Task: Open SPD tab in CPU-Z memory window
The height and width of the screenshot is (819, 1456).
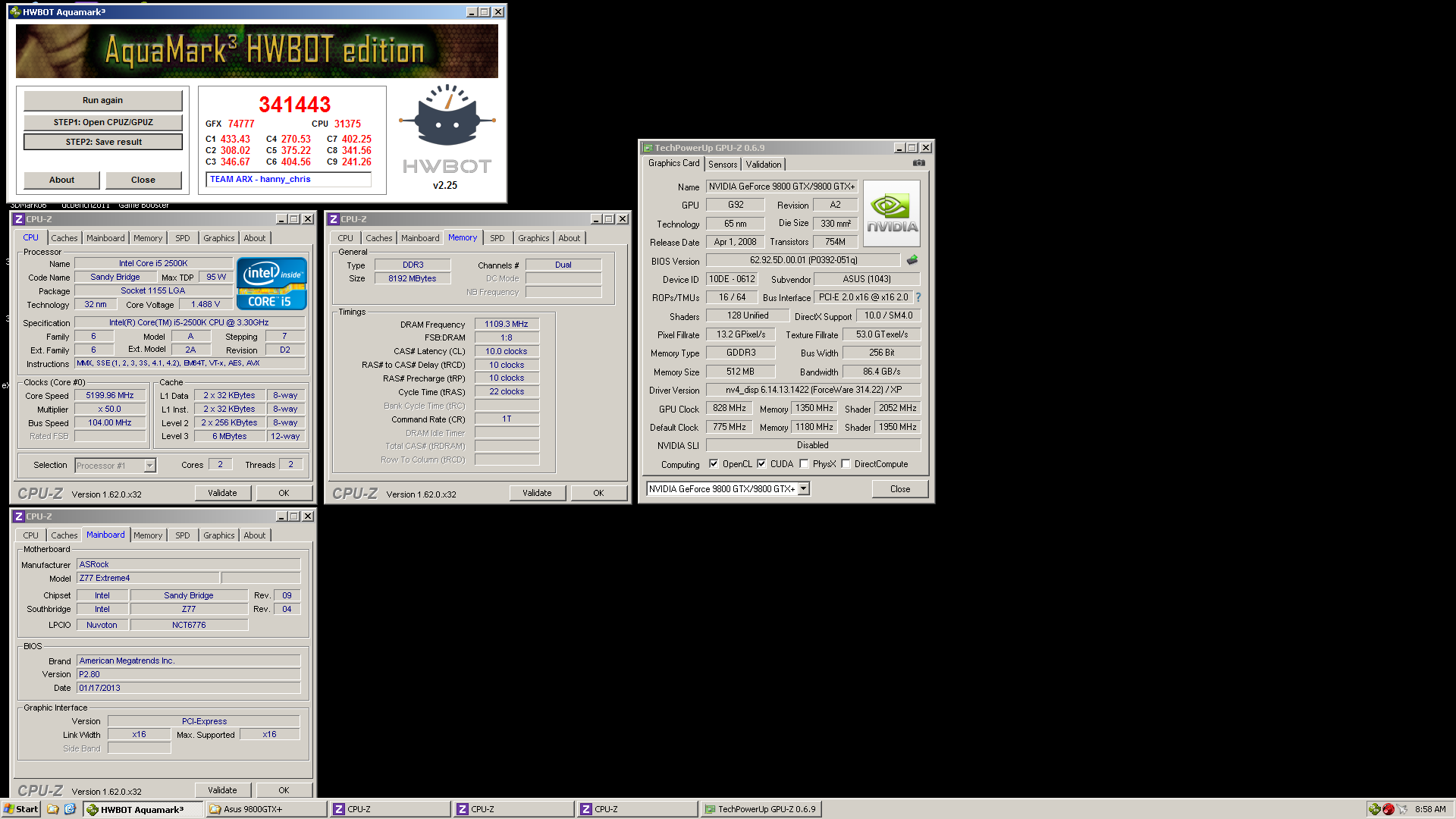Action: [497, 238]
